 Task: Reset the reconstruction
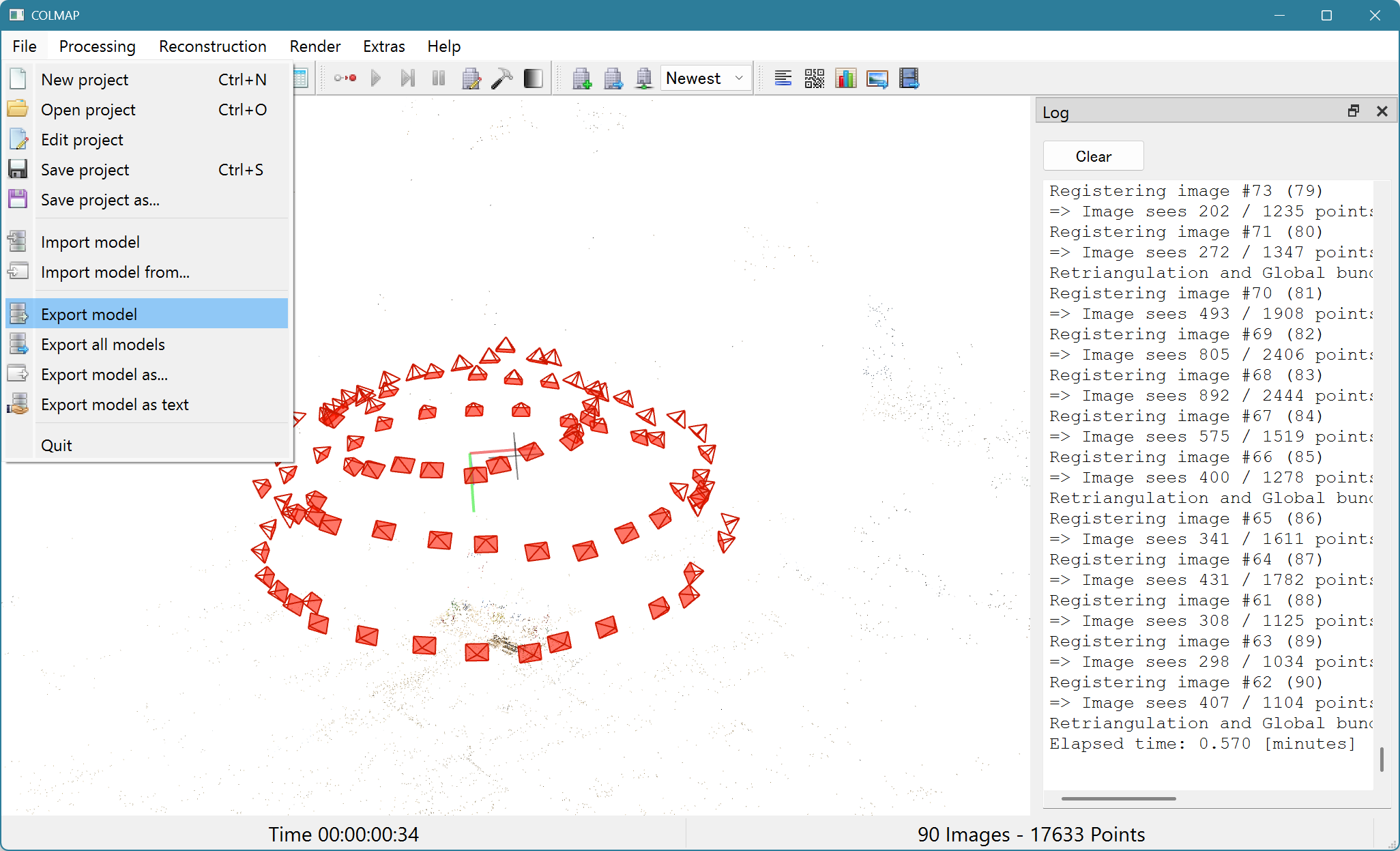pos(345,78)
